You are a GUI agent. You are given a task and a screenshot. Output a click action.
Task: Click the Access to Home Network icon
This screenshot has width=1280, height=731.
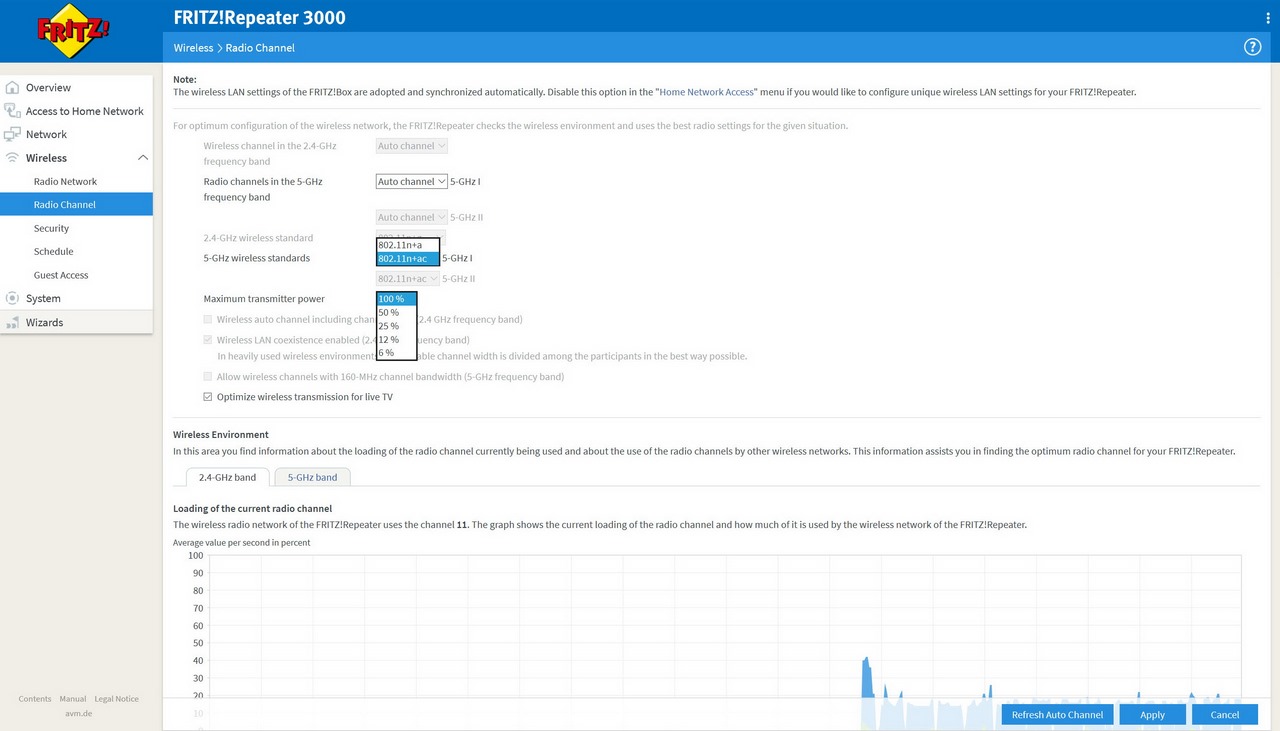pos(12,111)
